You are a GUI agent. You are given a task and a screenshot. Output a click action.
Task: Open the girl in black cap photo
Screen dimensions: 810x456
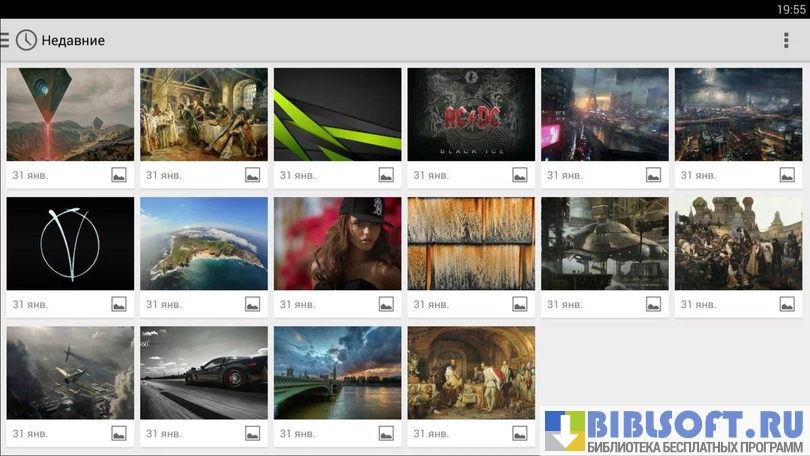pyautogui.click(x=337, y=243)
